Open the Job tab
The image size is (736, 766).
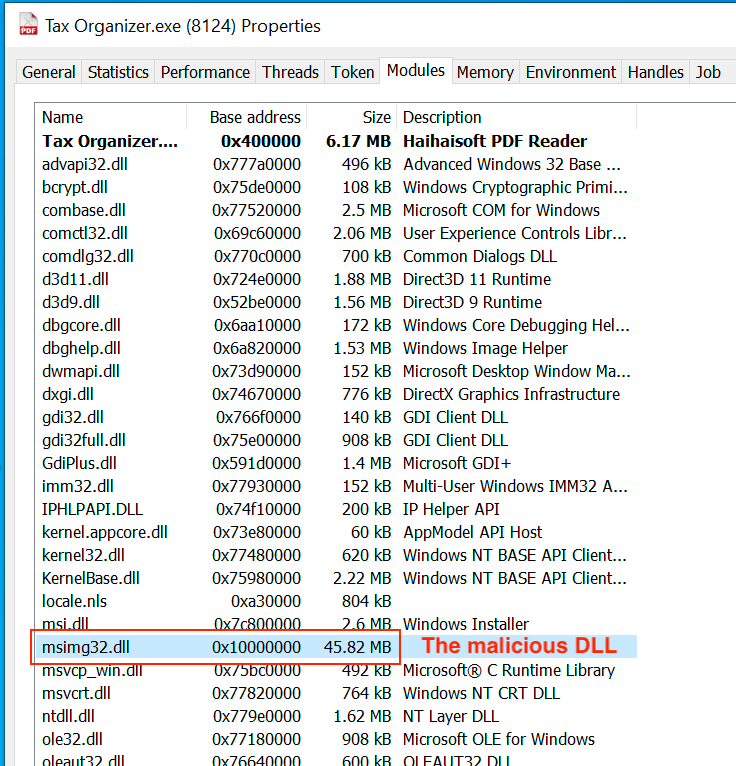(708, 72)
